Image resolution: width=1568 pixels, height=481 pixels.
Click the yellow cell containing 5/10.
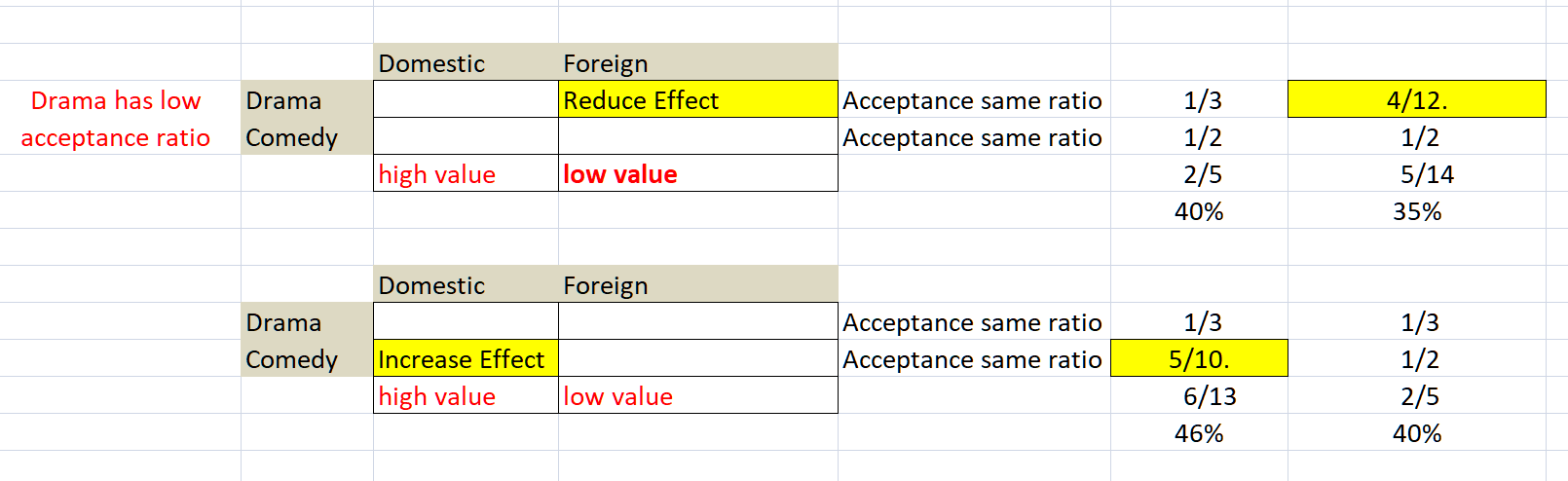[x=1199, y=358]
